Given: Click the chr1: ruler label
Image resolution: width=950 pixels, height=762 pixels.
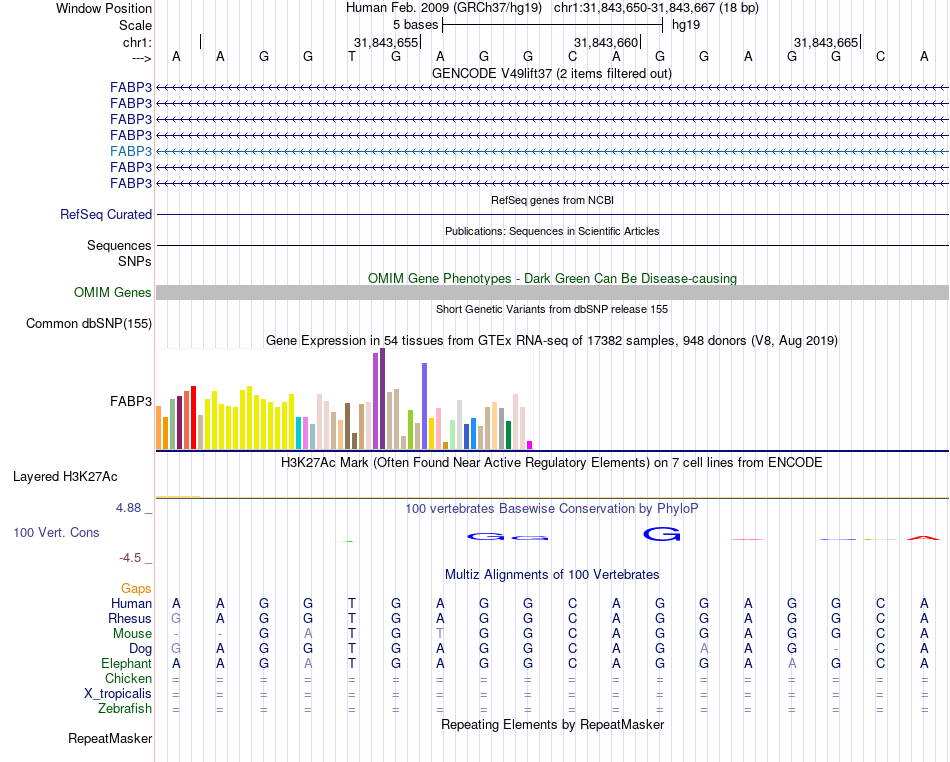Looking at the screenshot, I should click(138, 42).
